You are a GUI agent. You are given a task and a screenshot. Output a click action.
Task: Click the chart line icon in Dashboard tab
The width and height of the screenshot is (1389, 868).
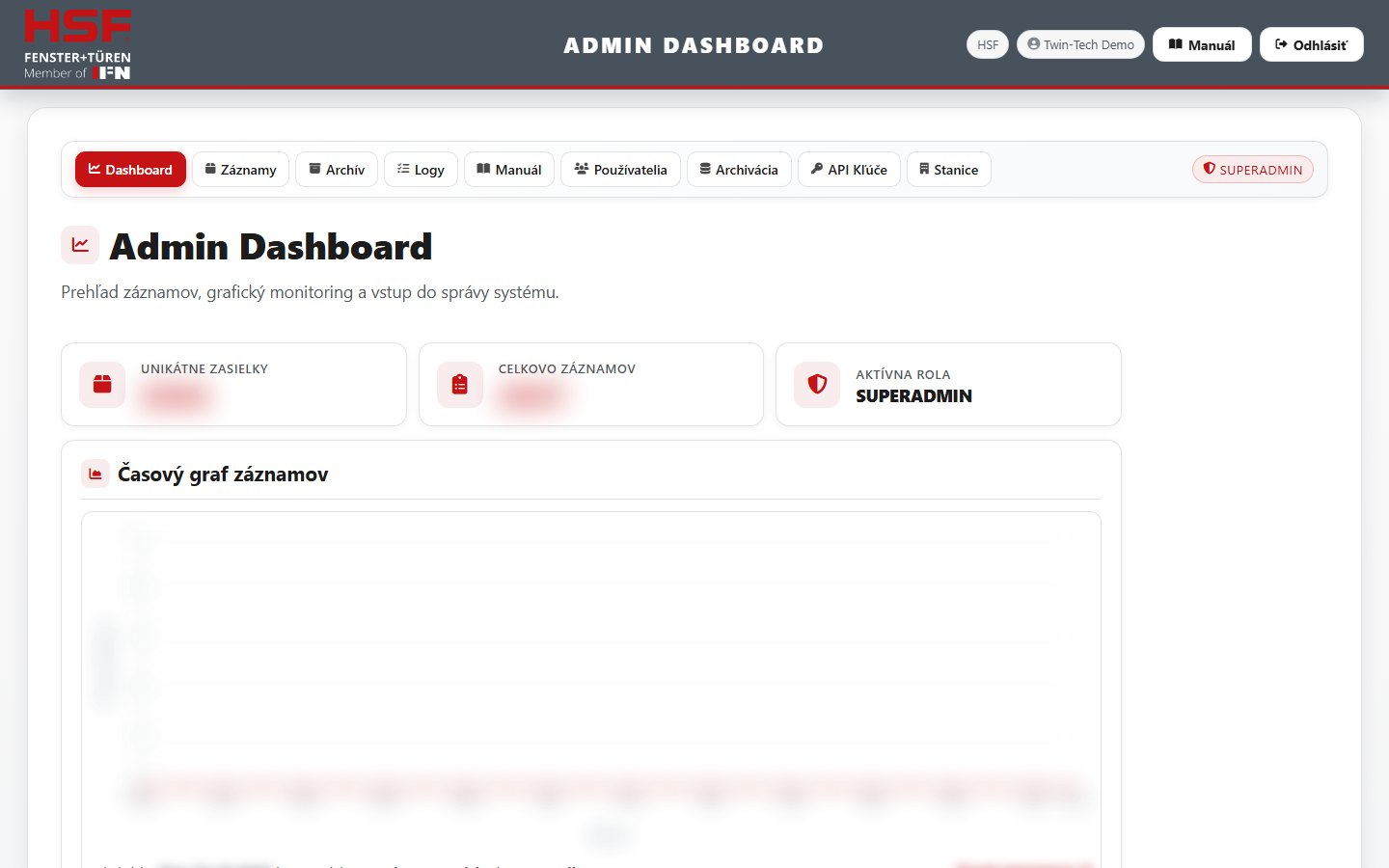pos(95,169)
